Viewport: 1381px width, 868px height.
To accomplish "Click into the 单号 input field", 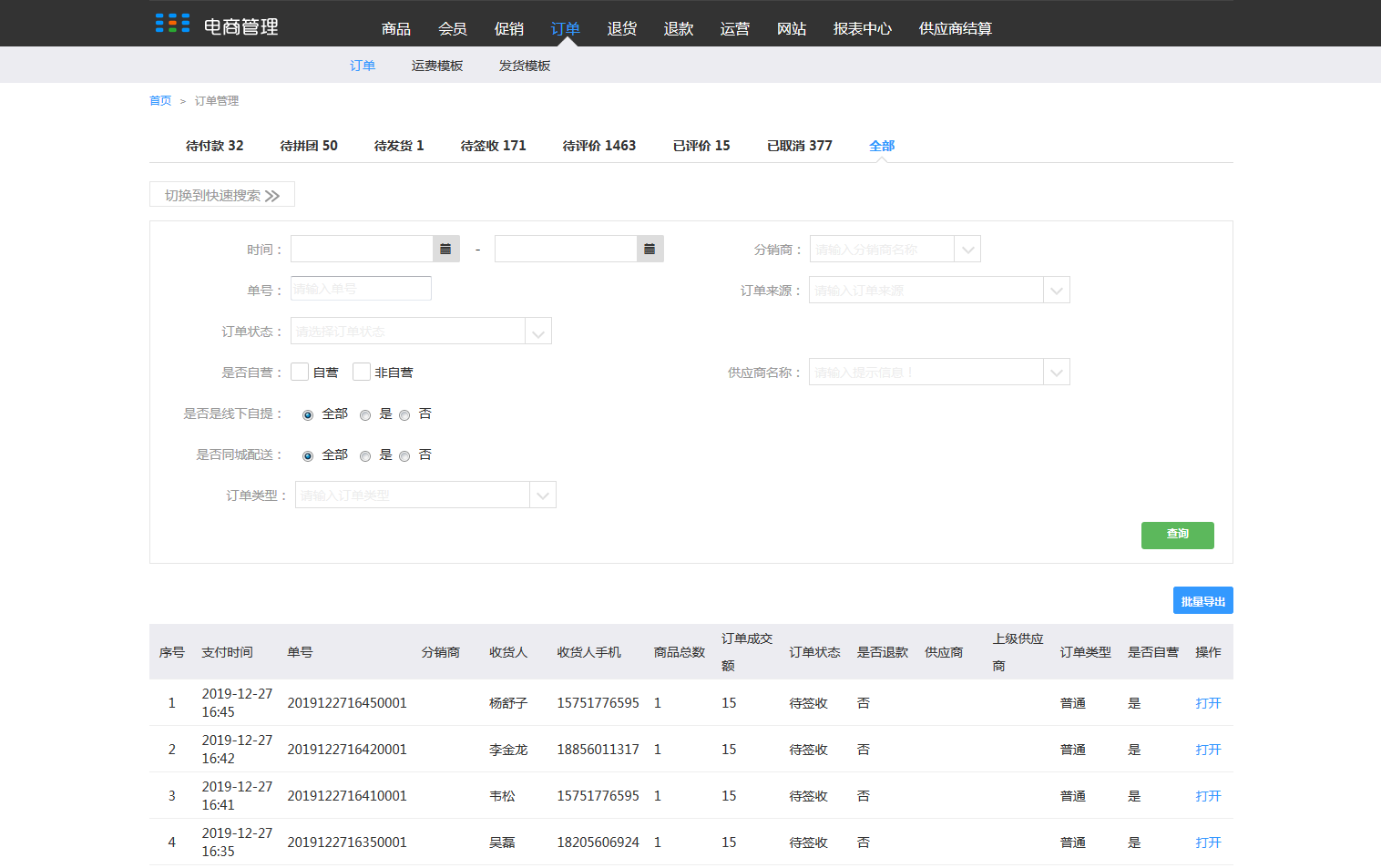I will [x=361, y=289].
